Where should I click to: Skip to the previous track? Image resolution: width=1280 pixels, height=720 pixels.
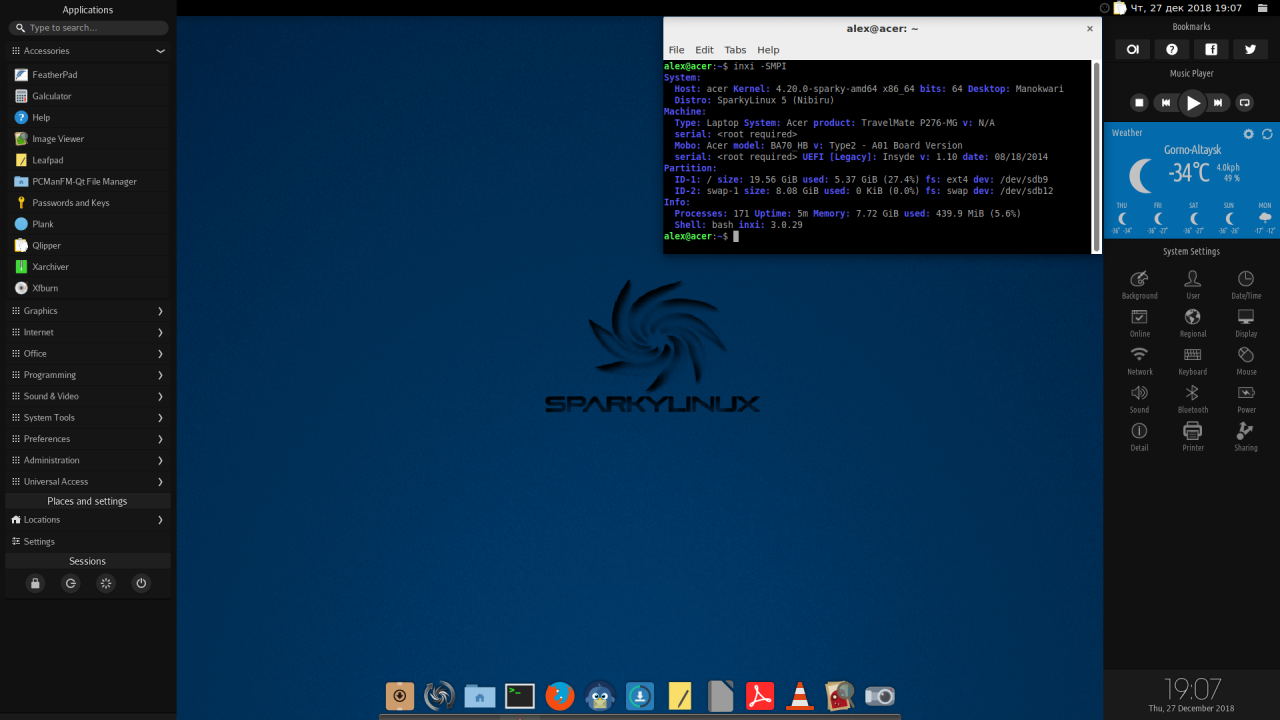pyautogui.click(x=1165, y=102)
